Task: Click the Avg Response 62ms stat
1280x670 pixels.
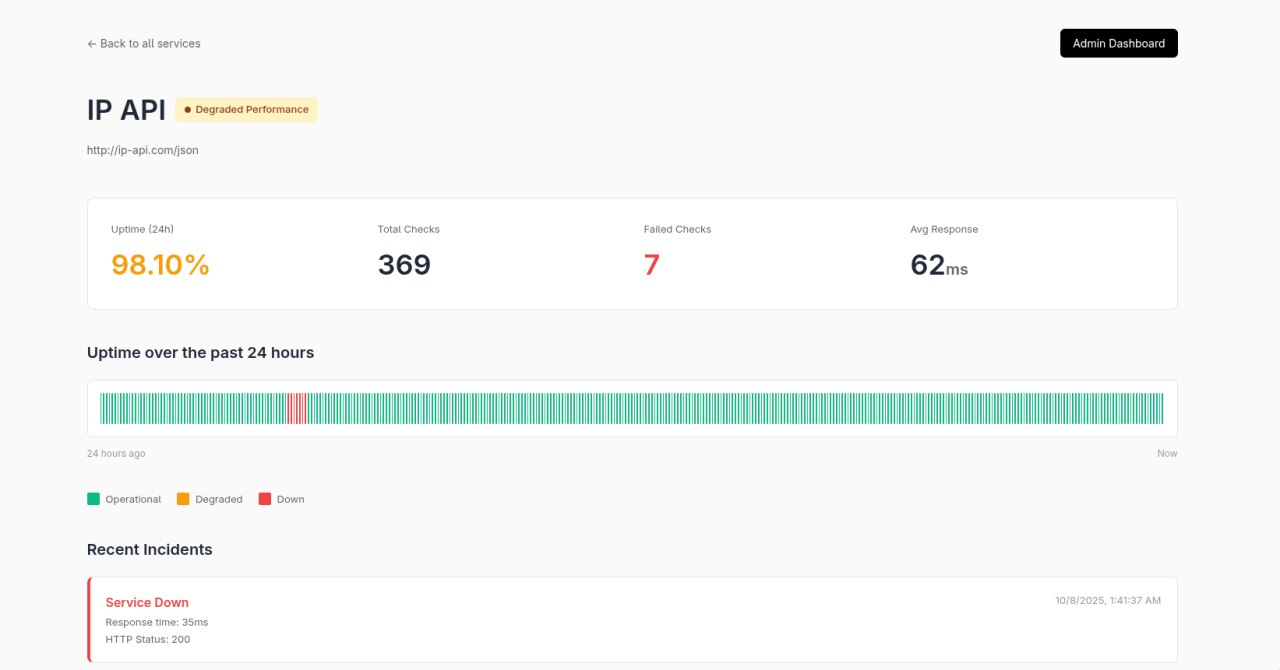Action: 937,264
